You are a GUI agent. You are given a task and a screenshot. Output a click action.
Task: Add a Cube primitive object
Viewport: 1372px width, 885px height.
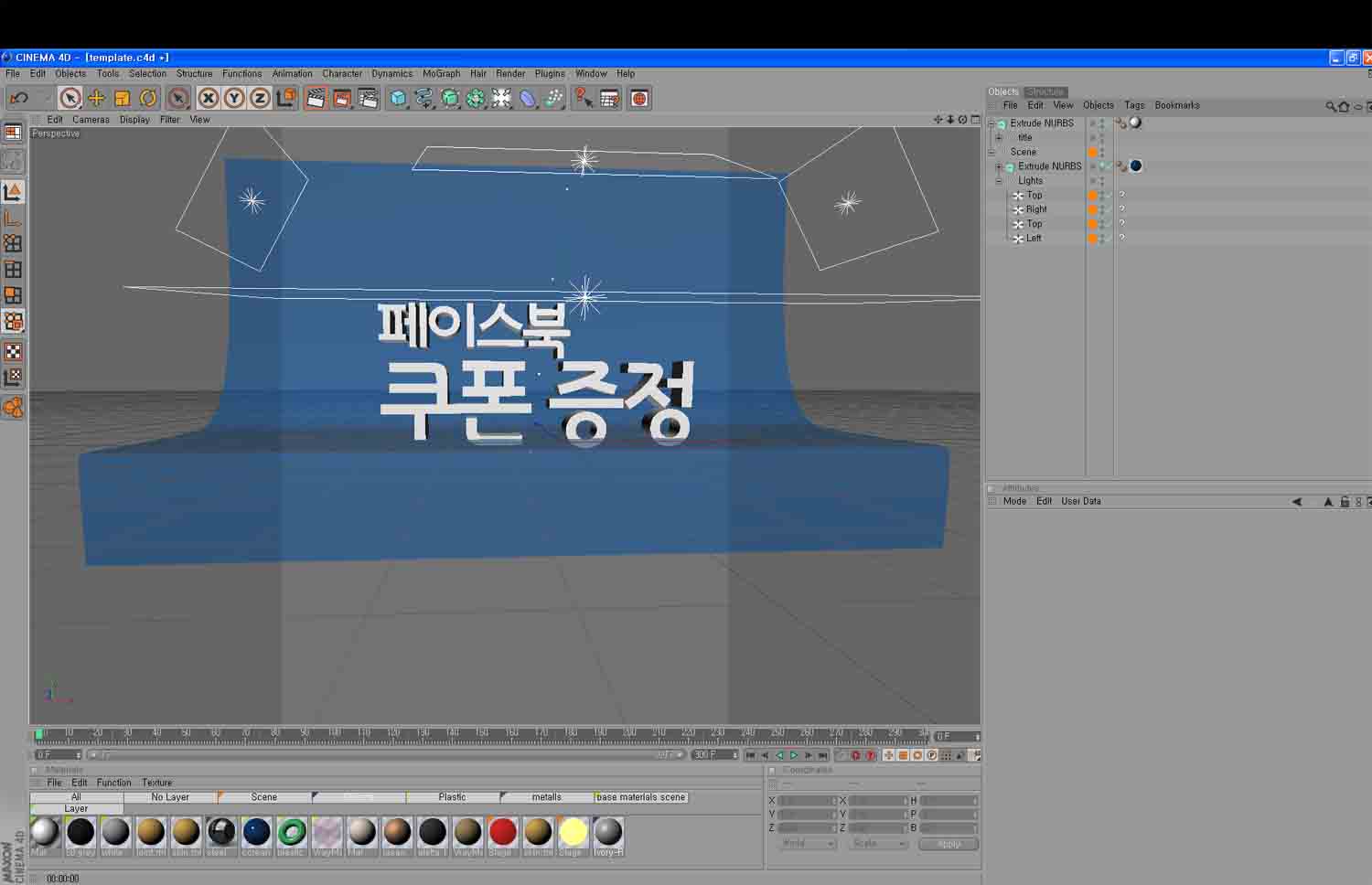coord(398,98)
